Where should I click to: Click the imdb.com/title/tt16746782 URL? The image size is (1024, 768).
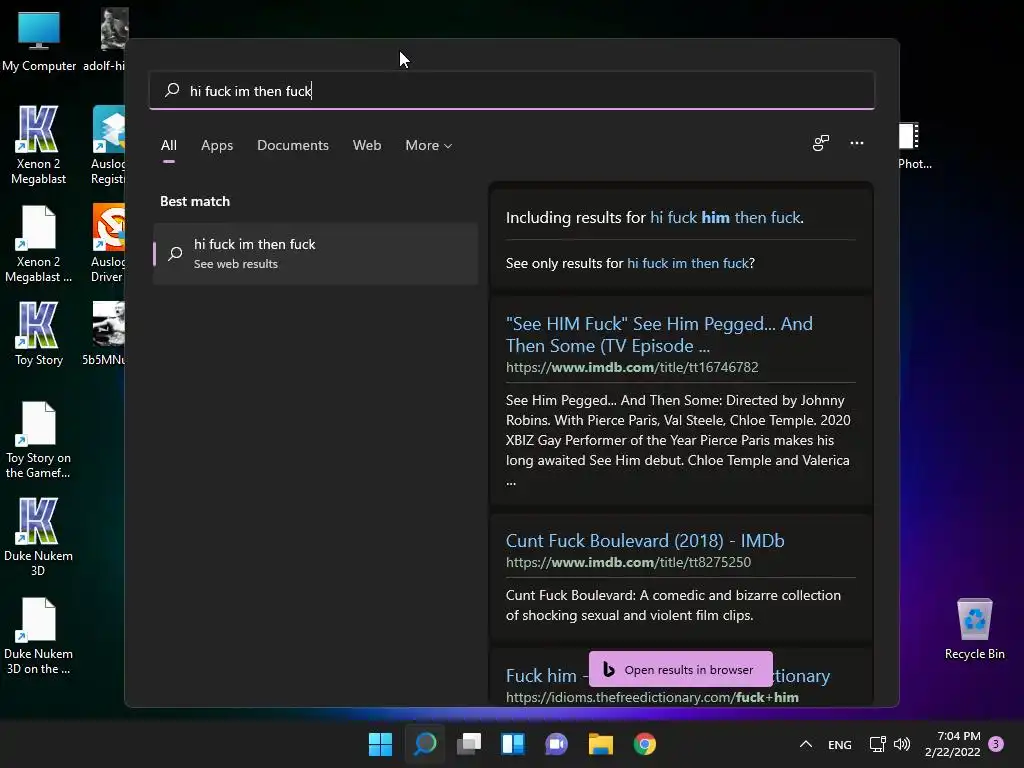tap(632, 367)
